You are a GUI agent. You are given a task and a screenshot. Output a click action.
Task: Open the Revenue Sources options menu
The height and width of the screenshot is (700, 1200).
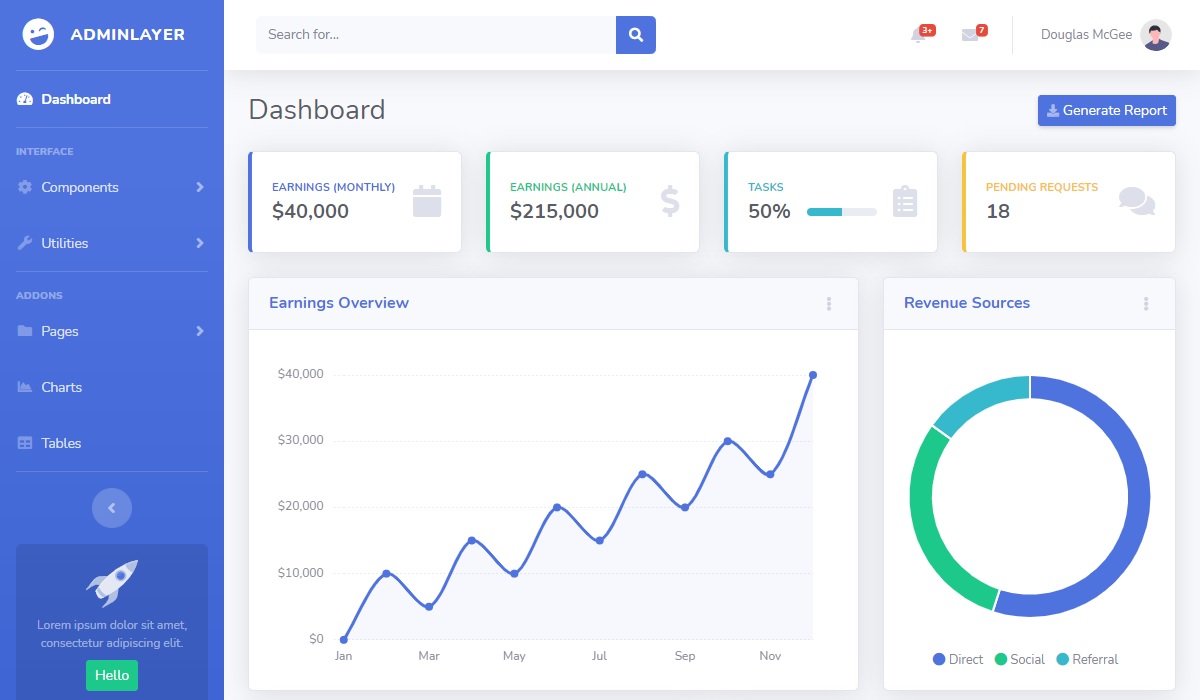(x=1146, y=304)
